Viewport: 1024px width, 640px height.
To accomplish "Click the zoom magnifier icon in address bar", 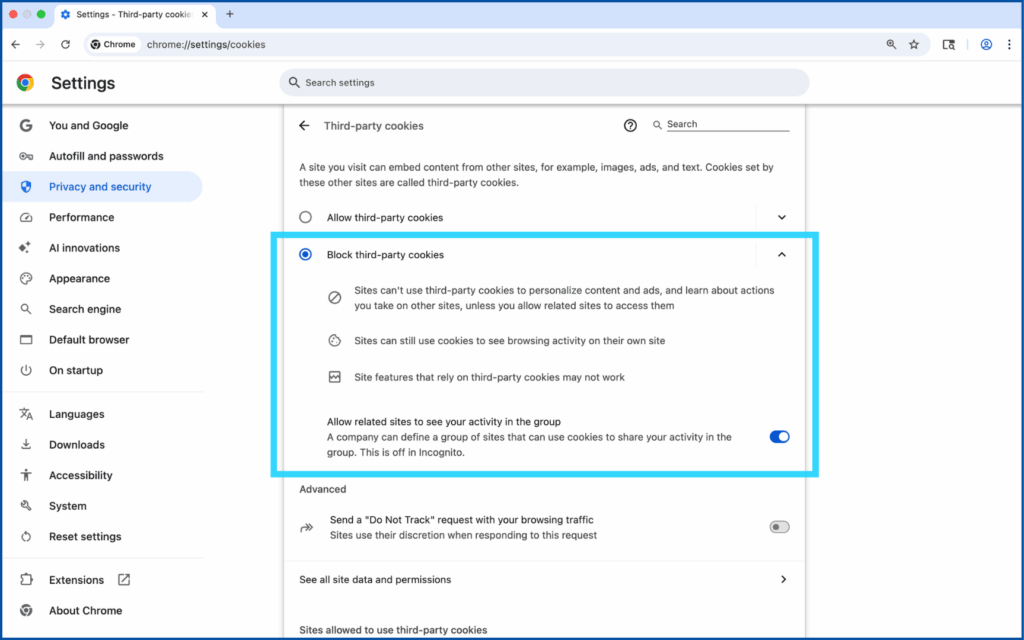I will [x=891, y=44].
